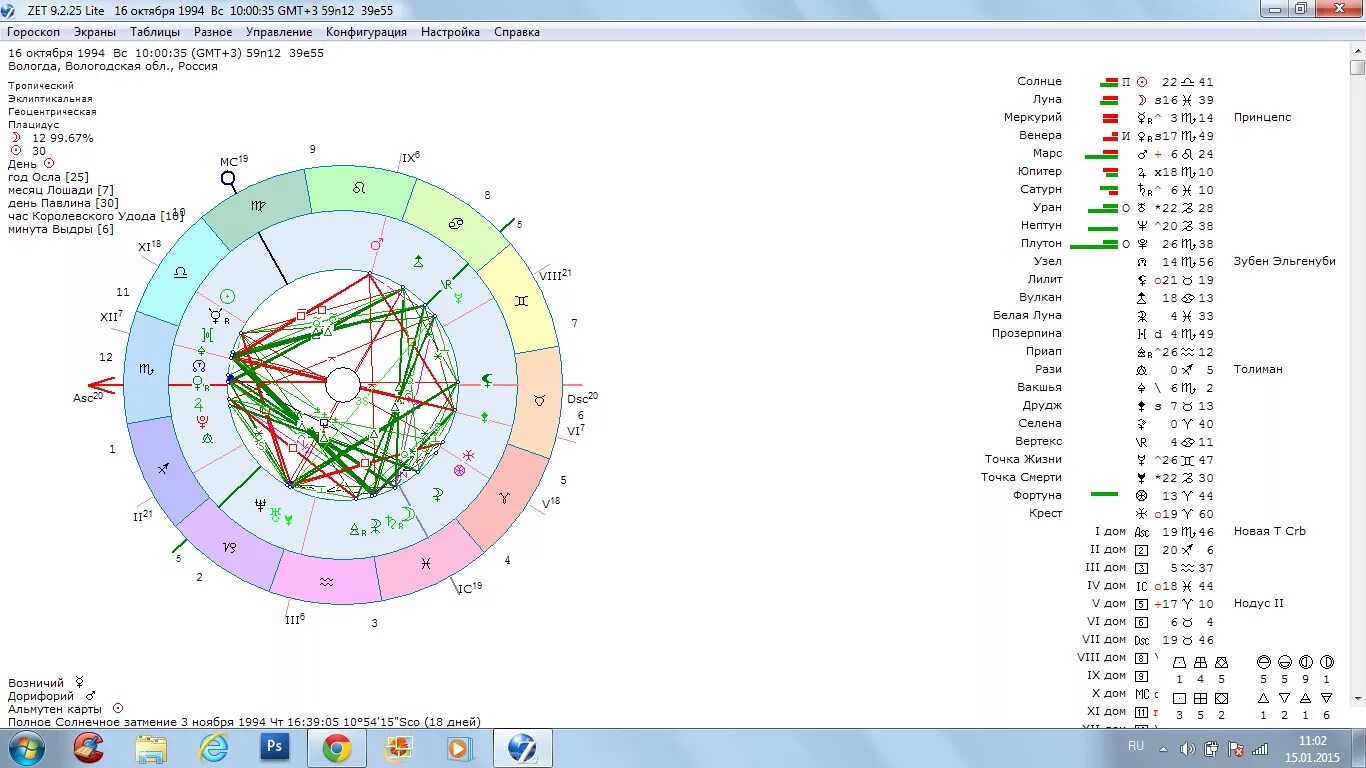The width and height of the screenshot is (1366, 768).
Task: Open the Windows Start button
Action: pyautogui.click(x=26, y=748)
